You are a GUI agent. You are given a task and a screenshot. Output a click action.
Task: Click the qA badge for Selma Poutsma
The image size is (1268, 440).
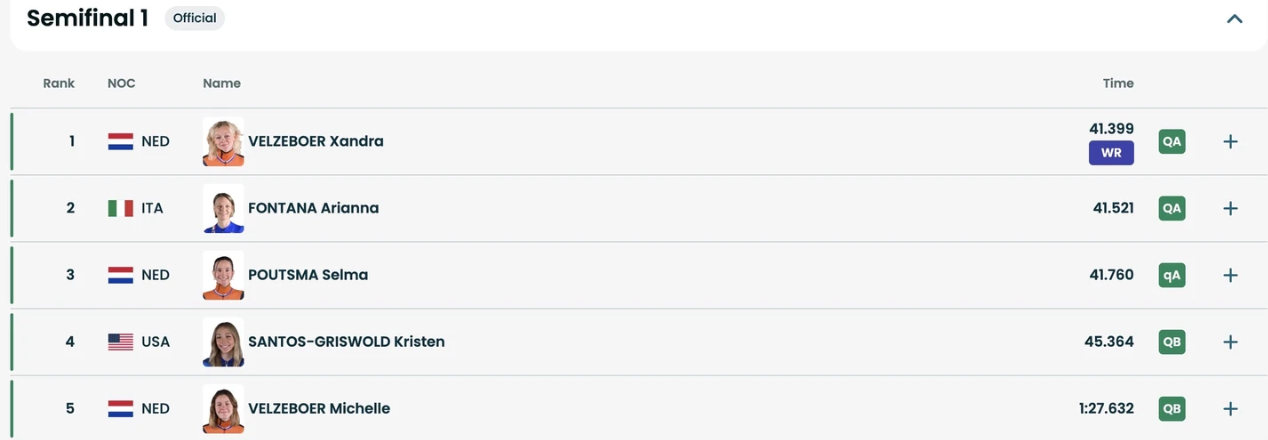[1172, 275]
